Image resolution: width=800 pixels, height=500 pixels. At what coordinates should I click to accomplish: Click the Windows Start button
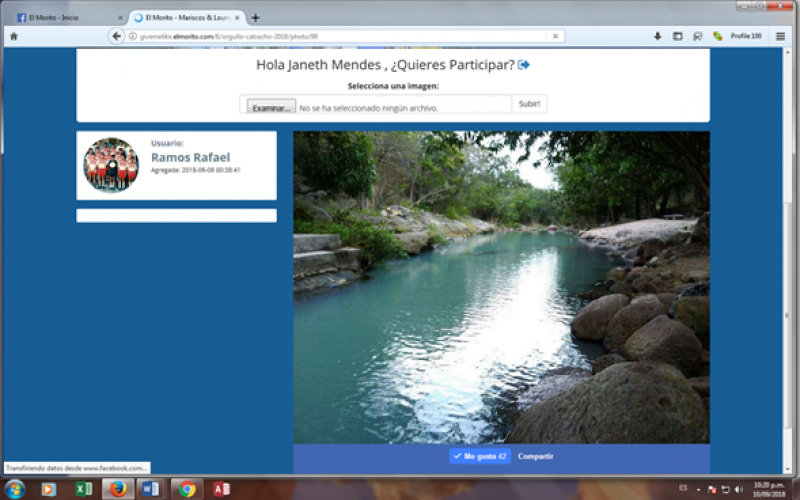pos(14,489)
